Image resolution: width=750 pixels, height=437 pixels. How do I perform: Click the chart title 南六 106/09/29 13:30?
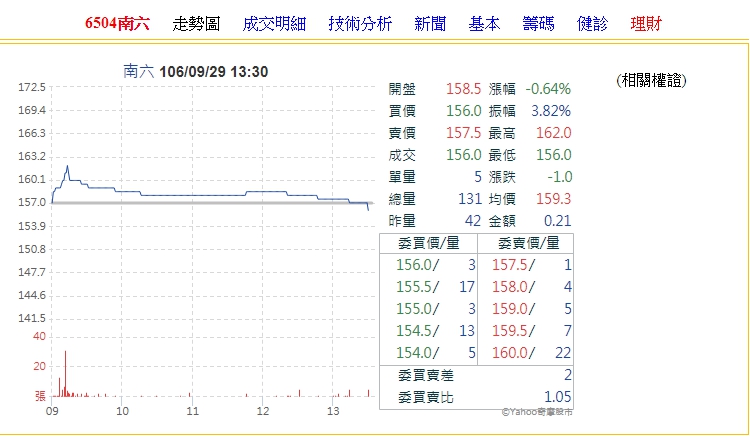click(196, 72)
